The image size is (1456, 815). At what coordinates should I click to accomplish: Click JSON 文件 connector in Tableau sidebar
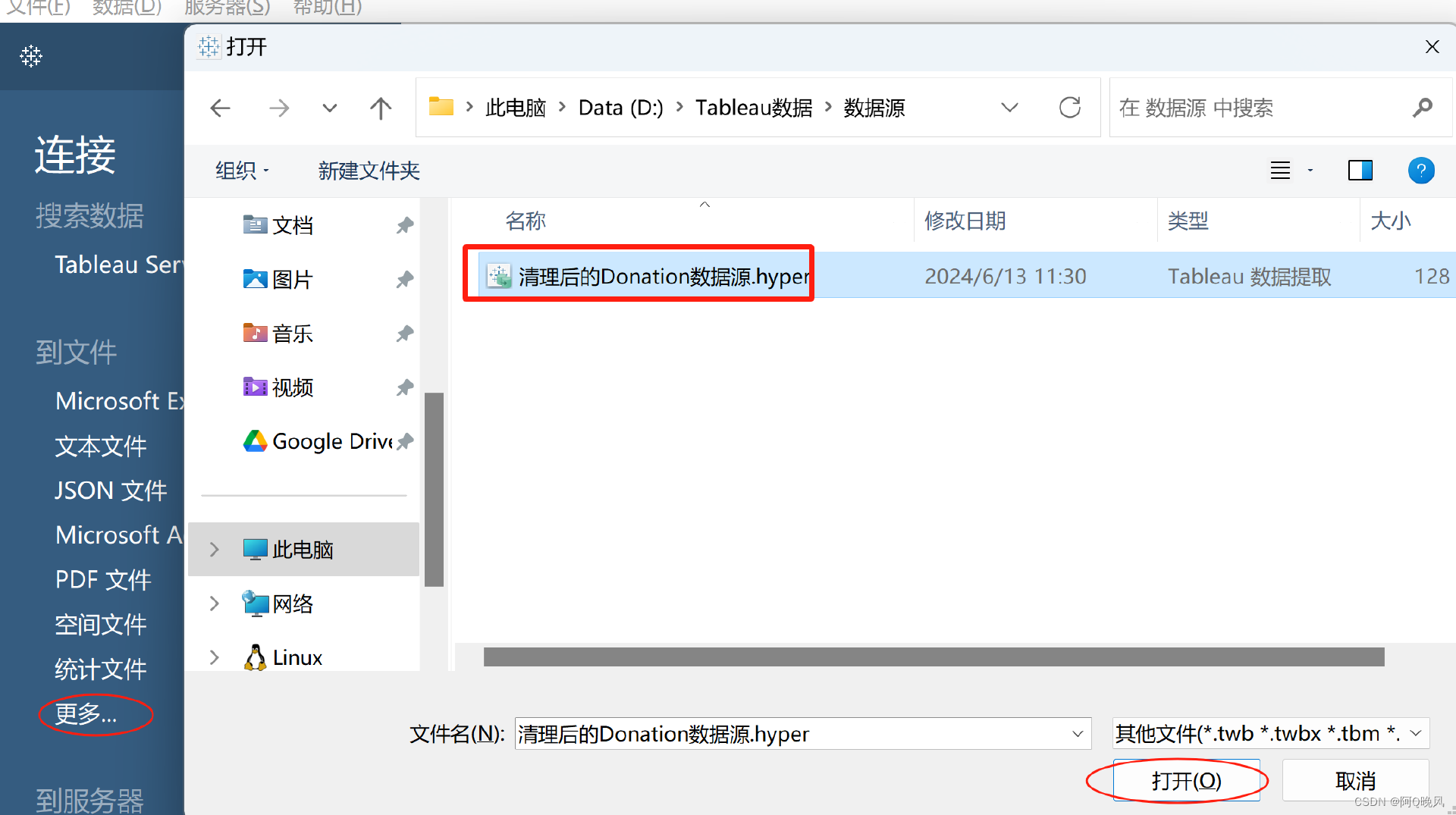[111, 491]
